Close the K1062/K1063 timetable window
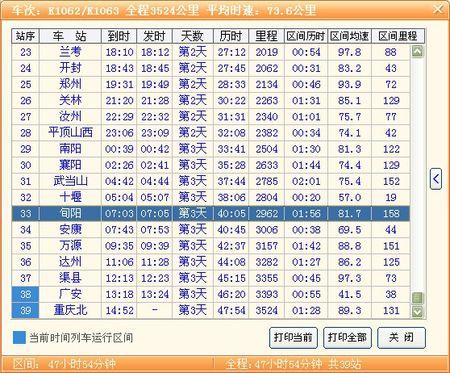The height and width of the screenshot is (373, 450). pyautogui.click(x=438, y=9)
